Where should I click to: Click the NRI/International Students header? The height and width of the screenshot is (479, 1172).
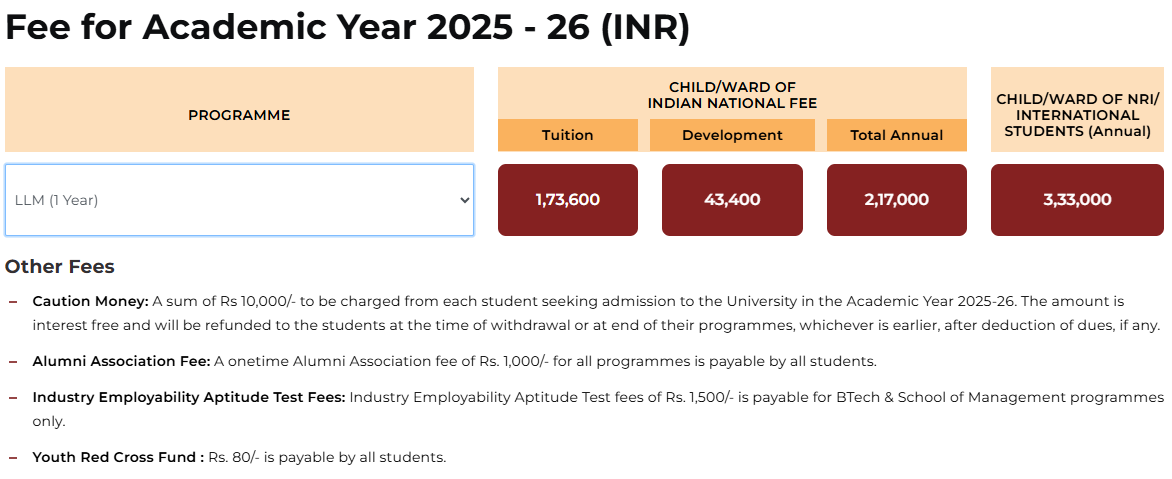[x=1077, y=115]
